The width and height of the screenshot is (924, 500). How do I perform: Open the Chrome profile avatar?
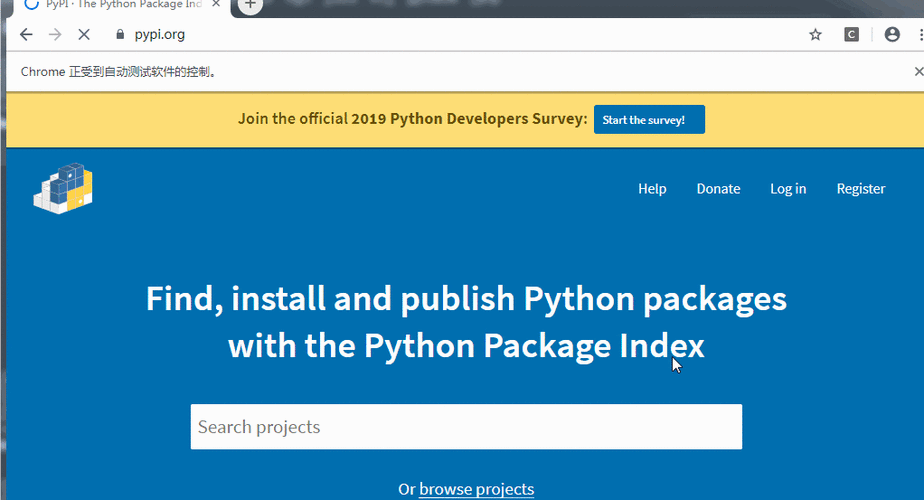(x=892, y=35)
